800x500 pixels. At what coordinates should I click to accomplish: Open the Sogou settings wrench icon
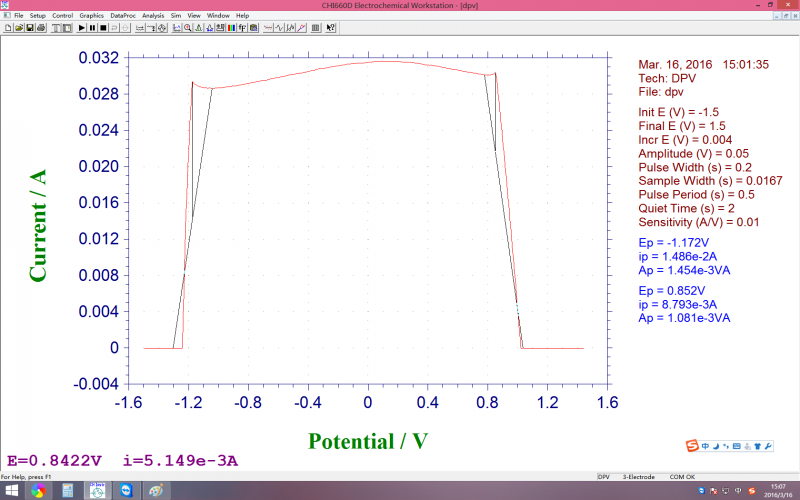pos(768,446)
